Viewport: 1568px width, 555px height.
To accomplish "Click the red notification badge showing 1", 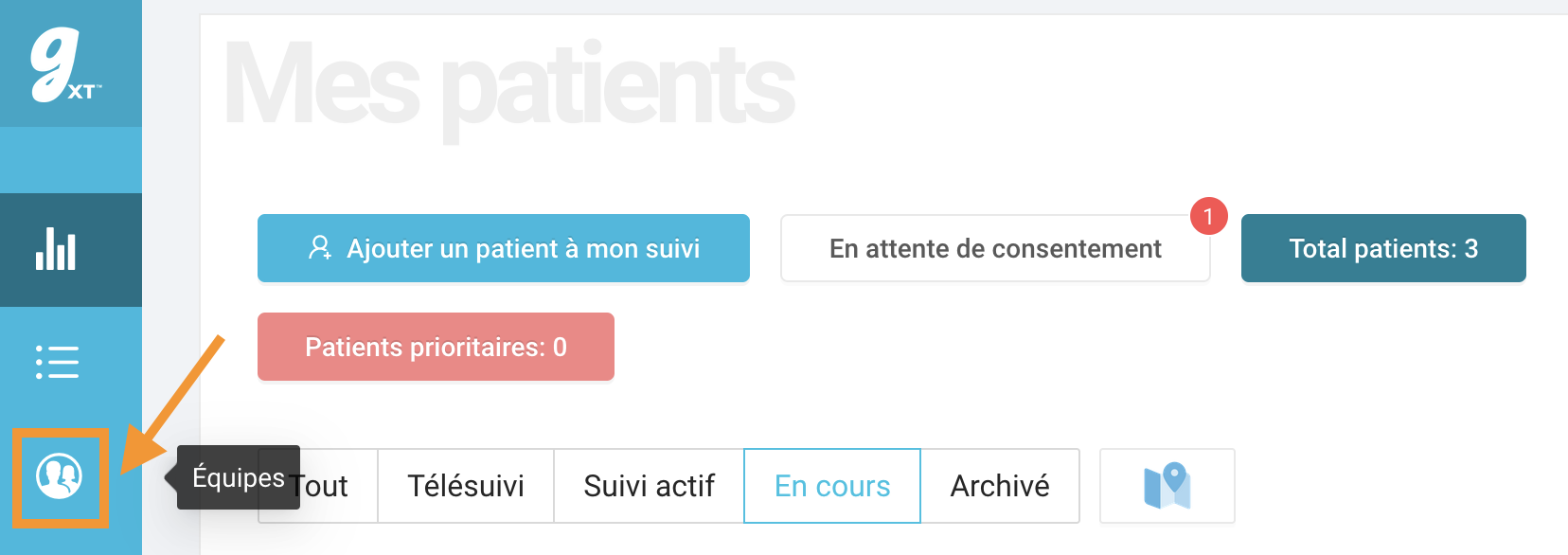I will pos(1208,216).
